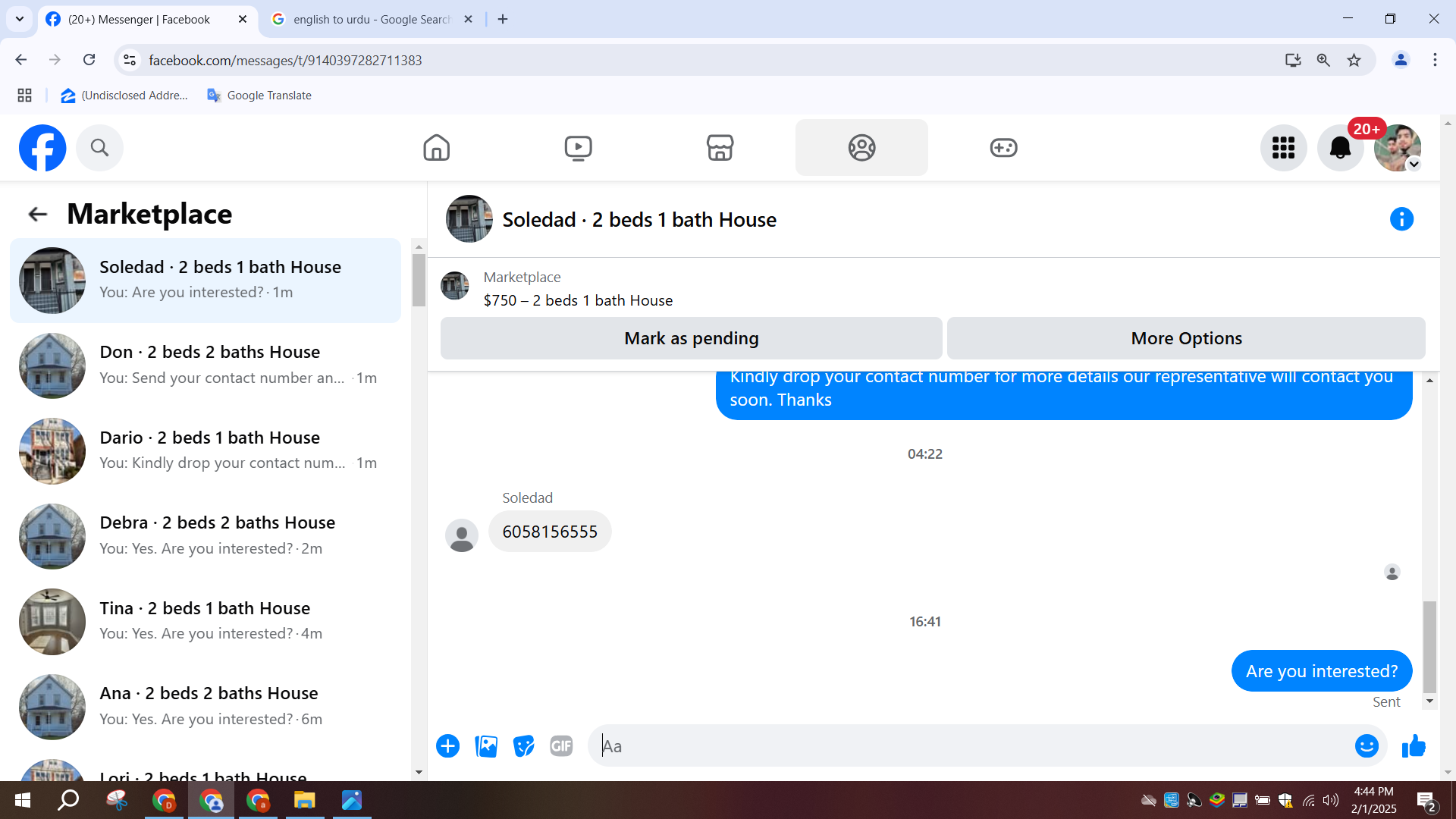Open File Explorer from Windows taskbar
The image size is (1456, 819).
(x=304, y=800)
